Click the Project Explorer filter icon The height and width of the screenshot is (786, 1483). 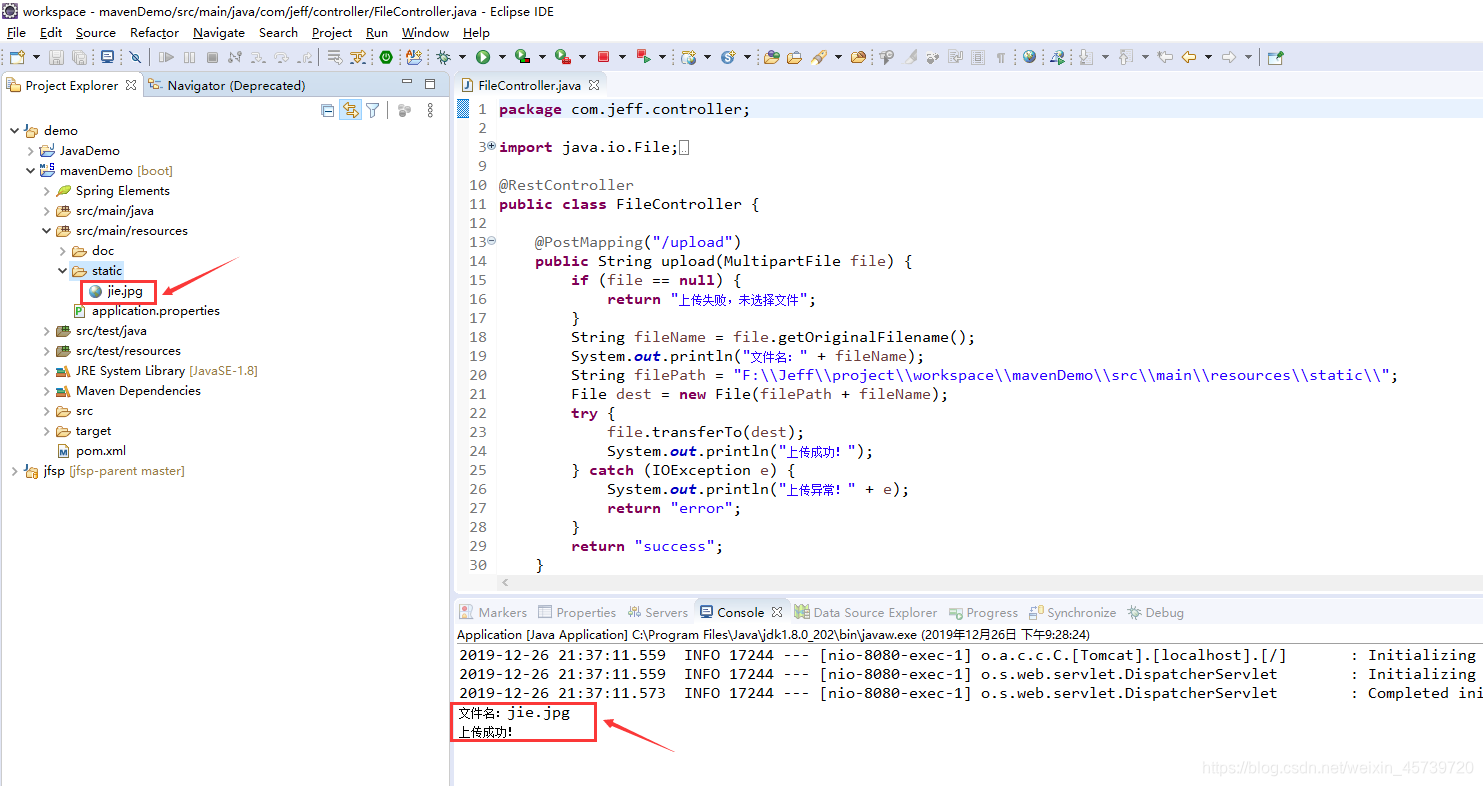point(373,111)
